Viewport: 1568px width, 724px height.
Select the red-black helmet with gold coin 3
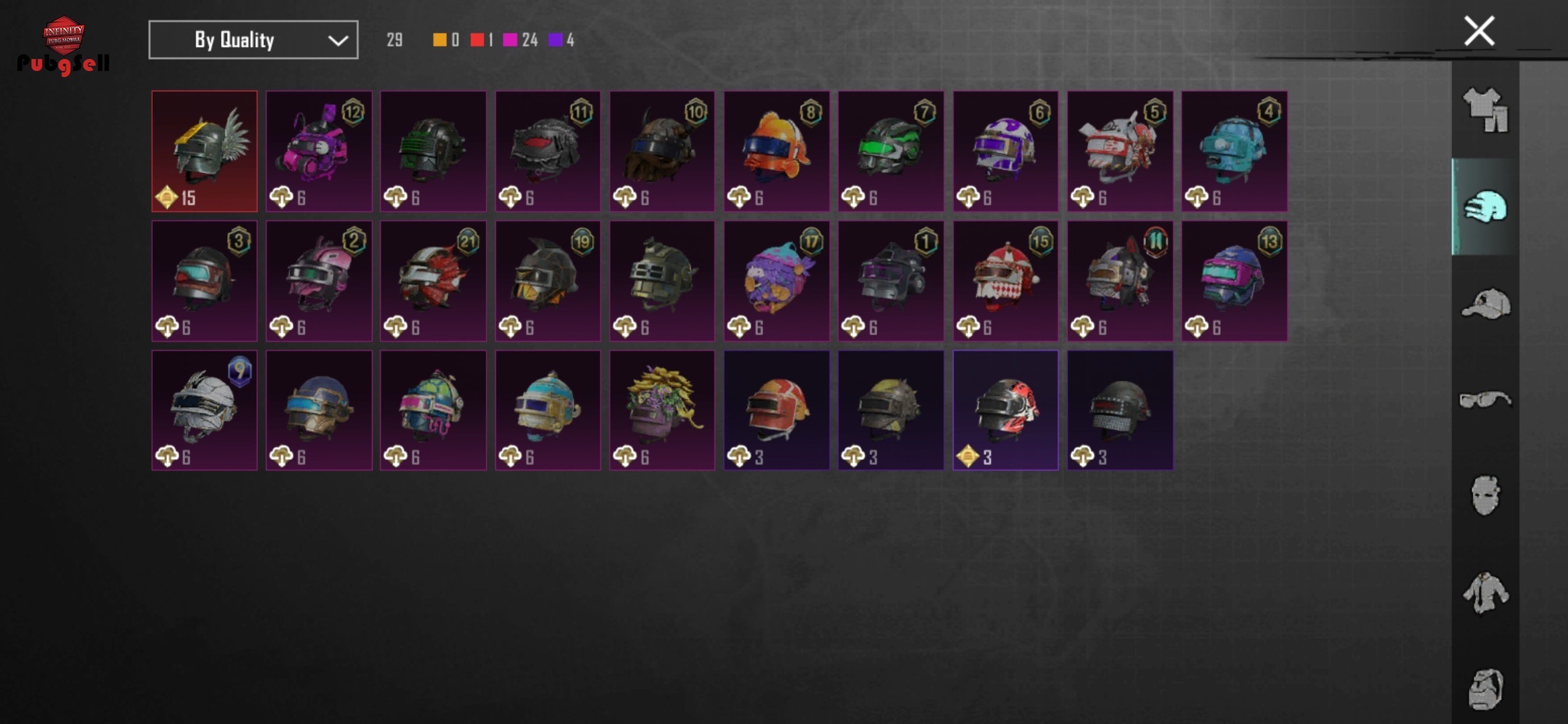[x=1006, y=410]
